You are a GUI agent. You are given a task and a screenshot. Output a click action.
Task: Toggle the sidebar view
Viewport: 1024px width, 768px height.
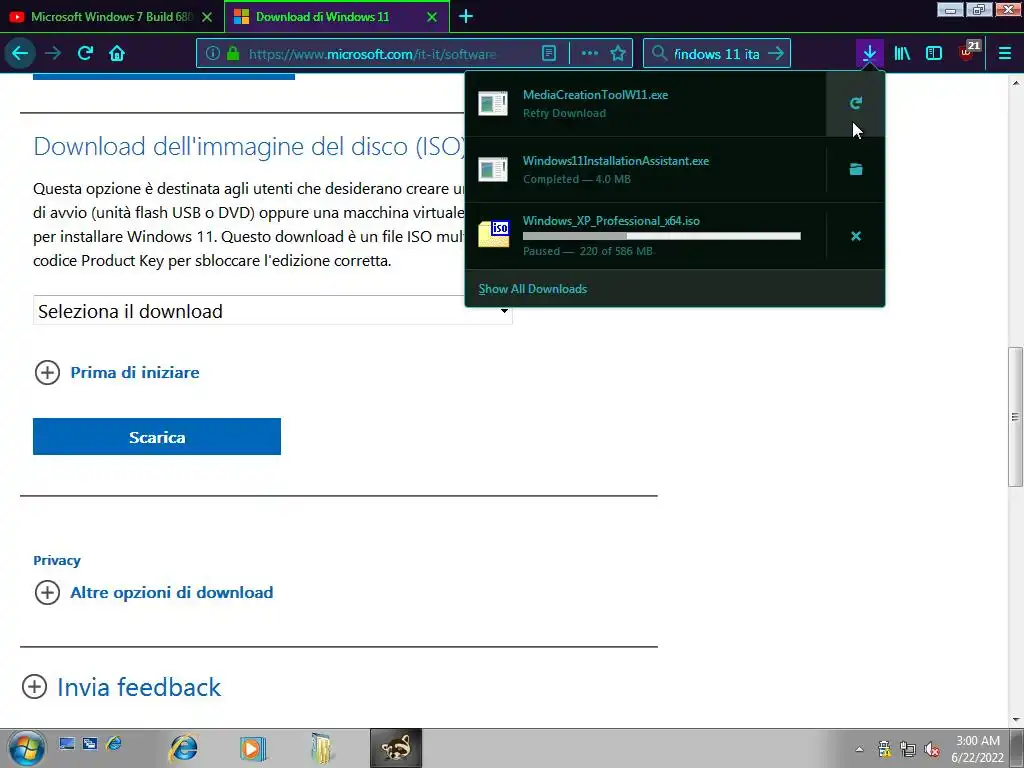pyautogui.click(x=934, y=54)
